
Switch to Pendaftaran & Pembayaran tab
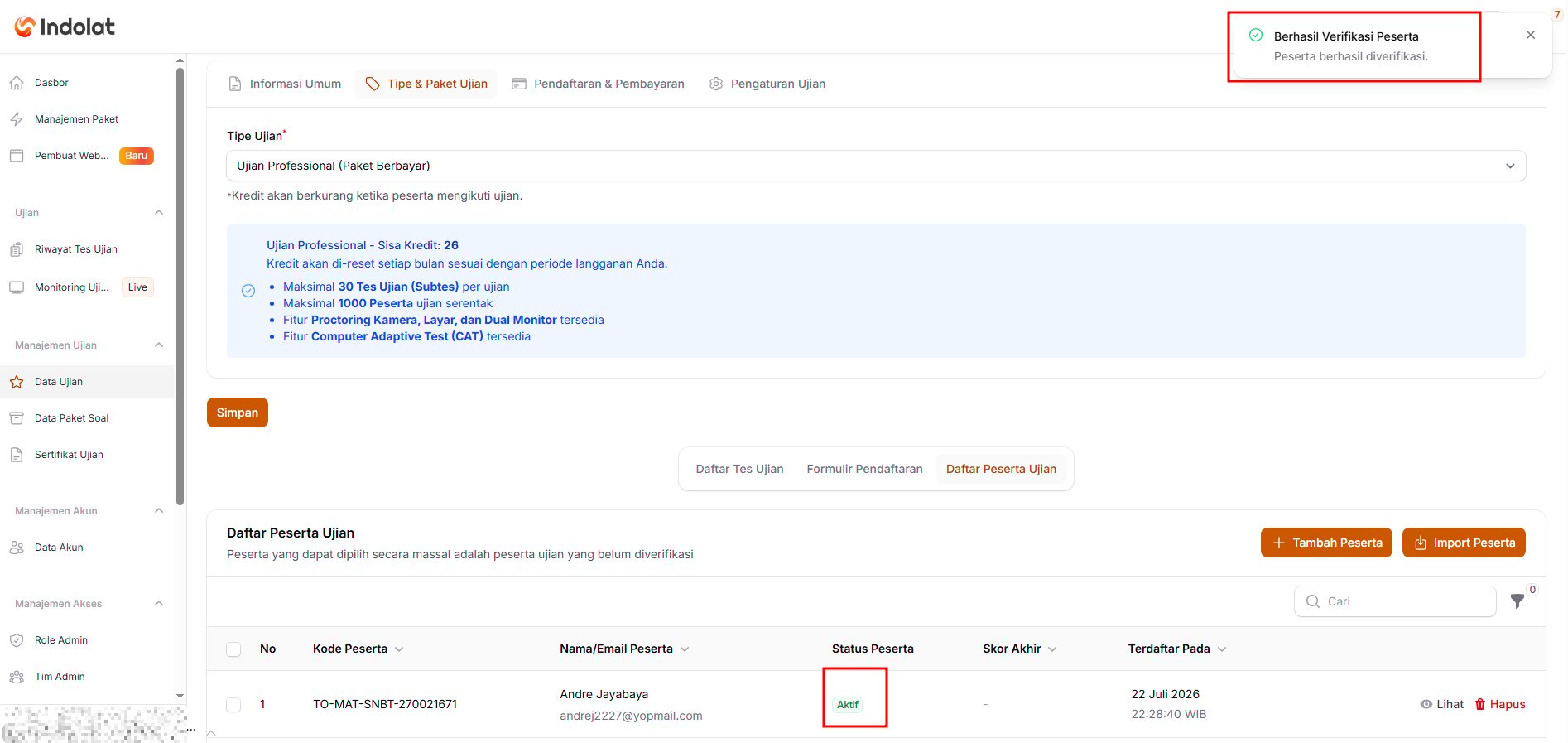tap(598, 84)
